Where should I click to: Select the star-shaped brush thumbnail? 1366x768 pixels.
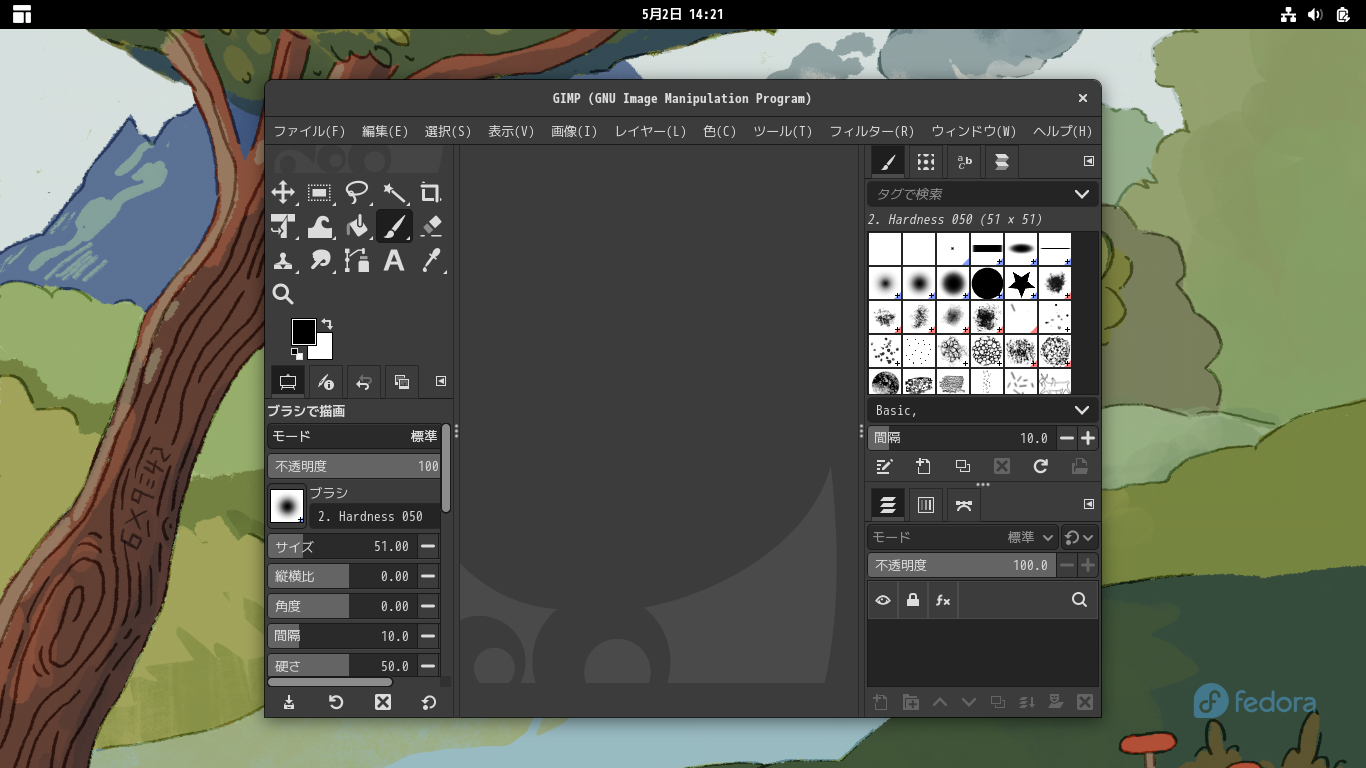[x=1021, y=284]
